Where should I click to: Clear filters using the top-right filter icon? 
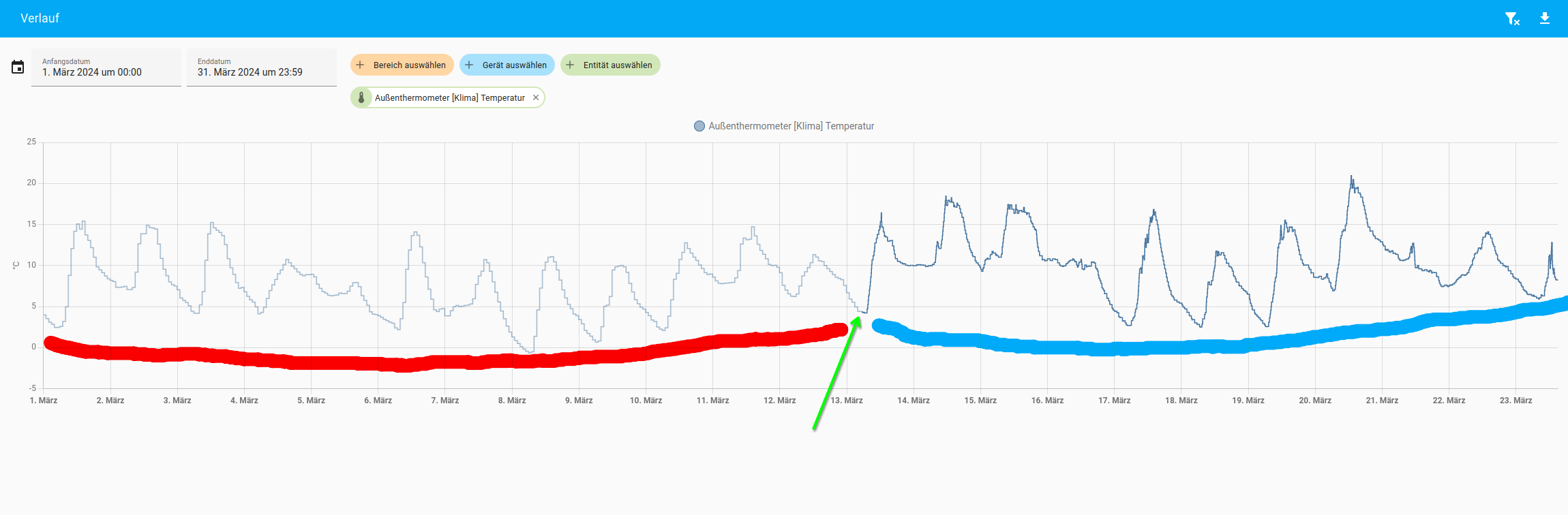(1512, 19)
